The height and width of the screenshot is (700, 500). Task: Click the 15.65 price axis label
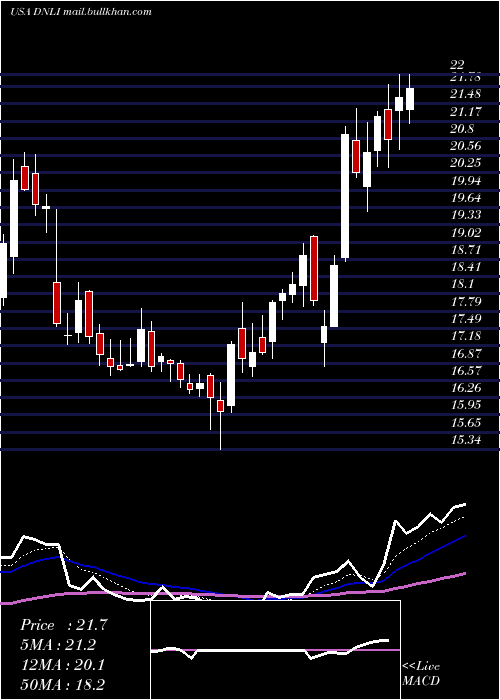[466, 422]
